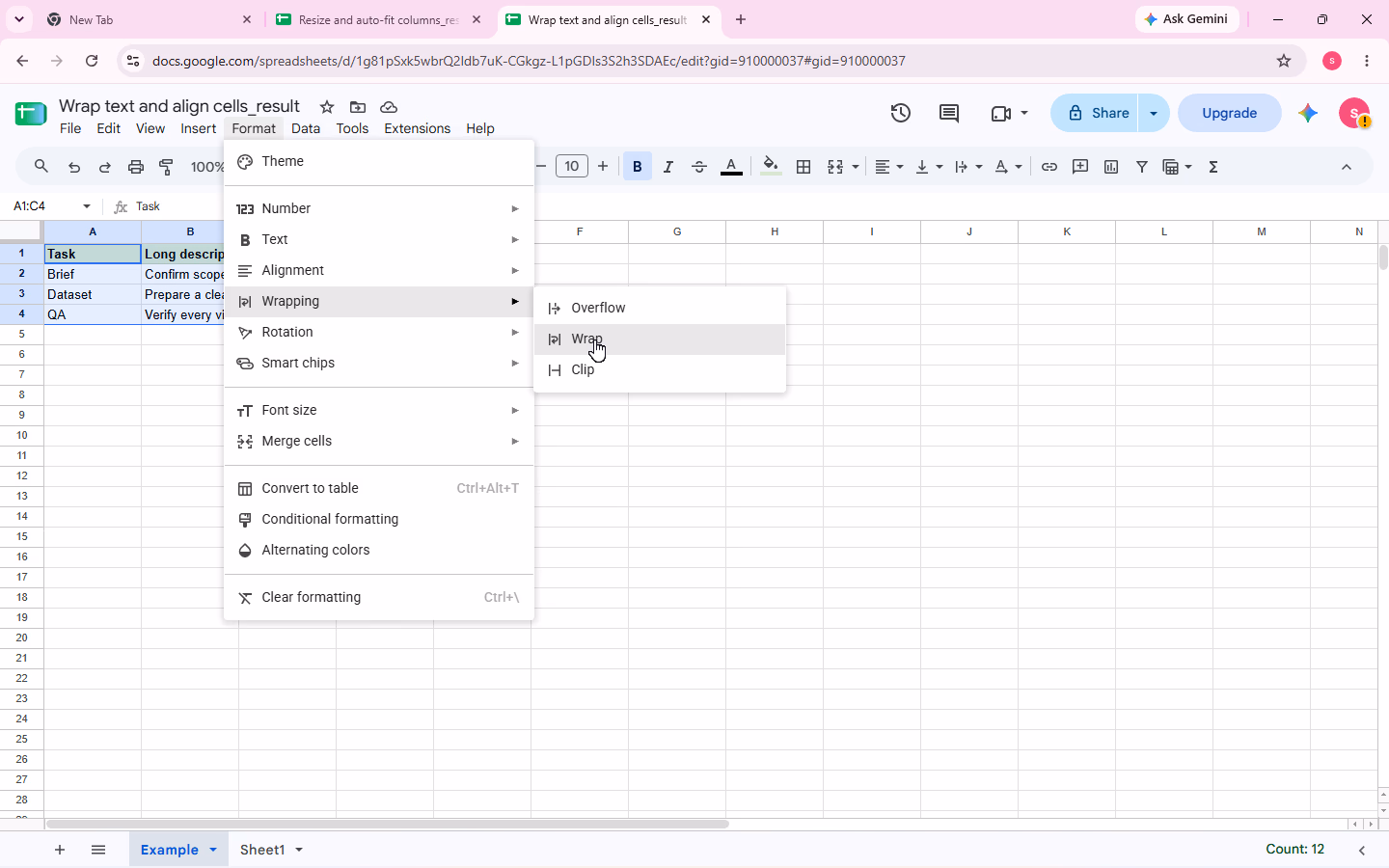Viewport: 1389px width, 868px height.
Task: Undo the last action
Action: (74, 167)
